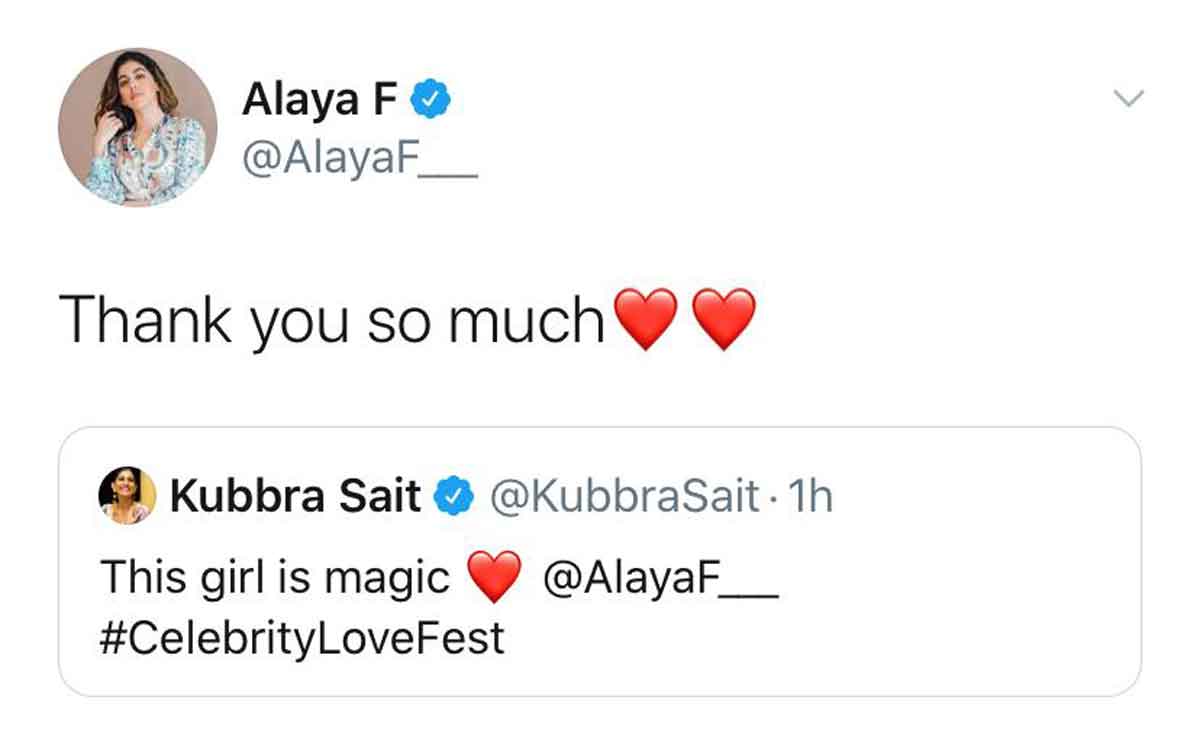Open Alaya F's profile picture
Image resolution: width=1200 pixels, height=742 pixels.
coord(137,127)
